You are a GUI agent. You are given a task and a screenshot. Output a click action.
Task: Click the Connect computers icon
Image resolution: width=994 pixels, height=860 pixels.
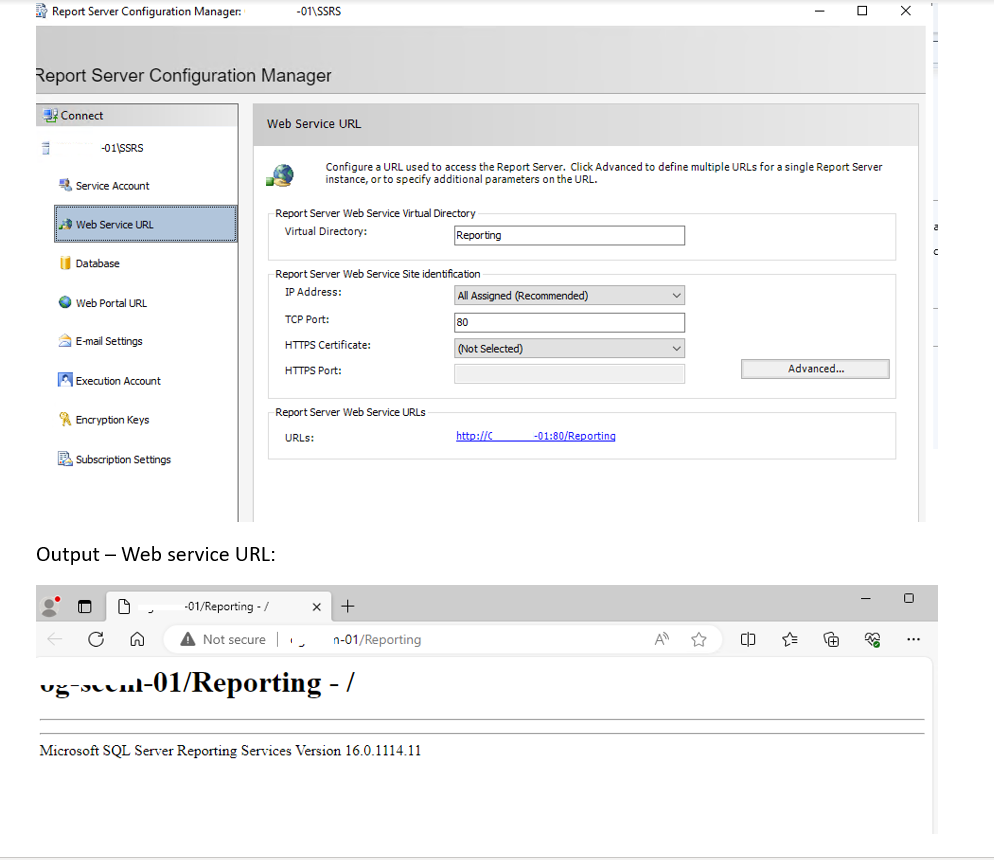click(x=50, y=115)
